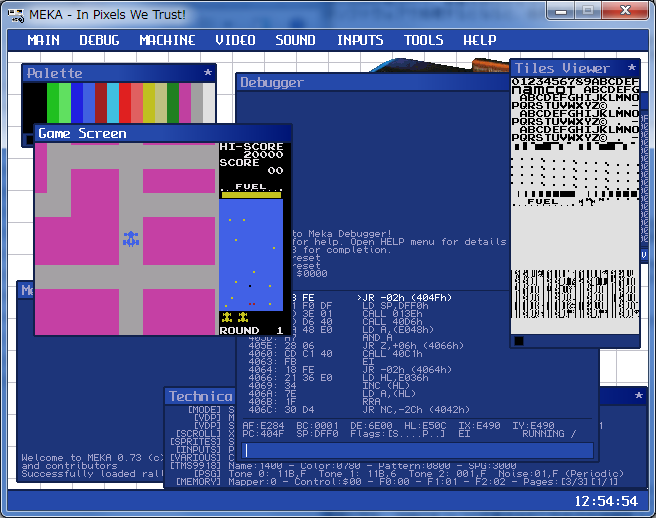Screen dimensions: 656x518
Task: Minimize the MEKA window
Action: coord(561,11)
